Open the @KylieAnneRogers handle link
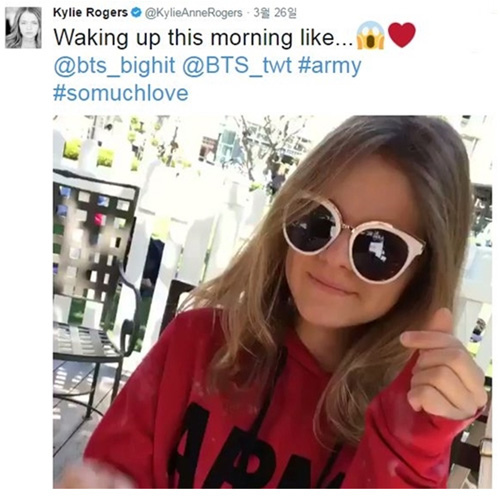Screen dimensions: 500x497 pyautogui.click(x=193, y=13)
